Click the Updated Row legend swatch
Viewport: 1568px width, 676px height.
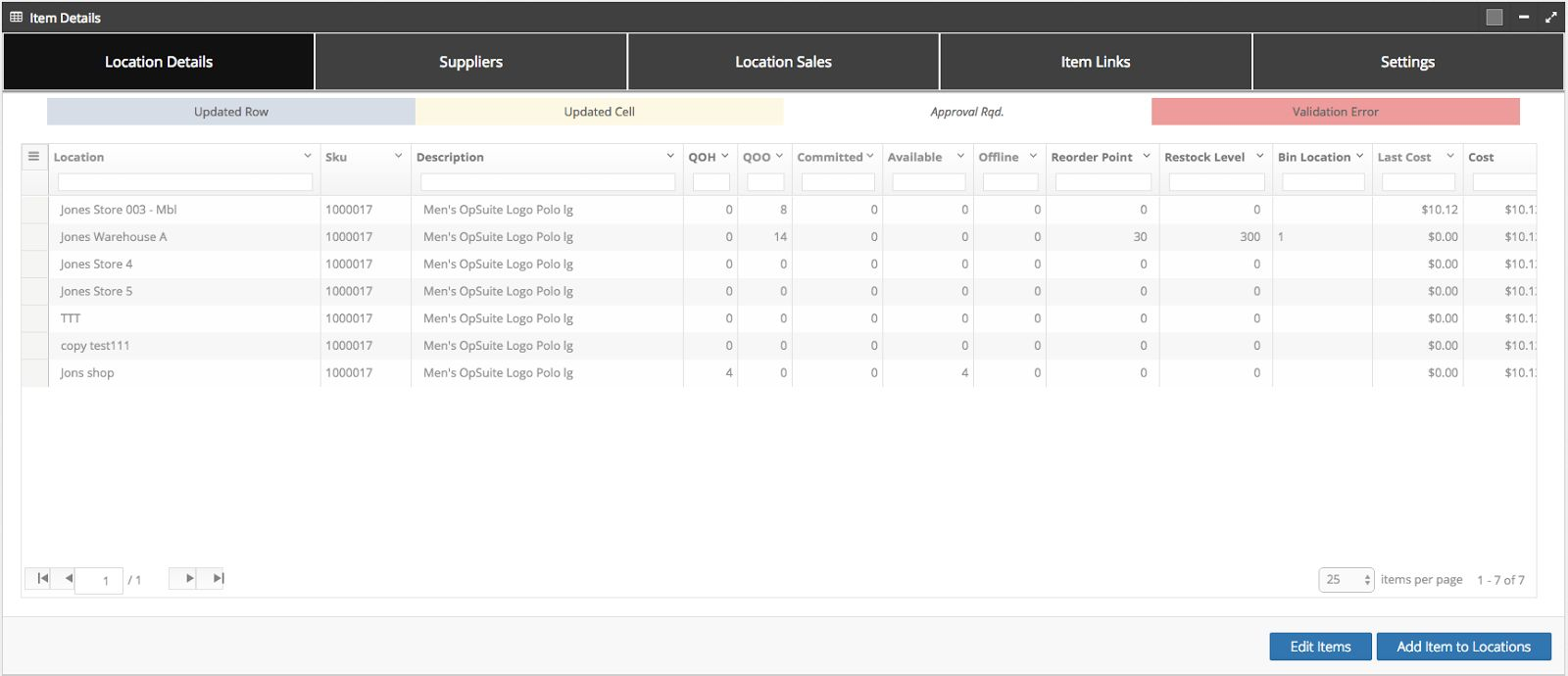231,112
